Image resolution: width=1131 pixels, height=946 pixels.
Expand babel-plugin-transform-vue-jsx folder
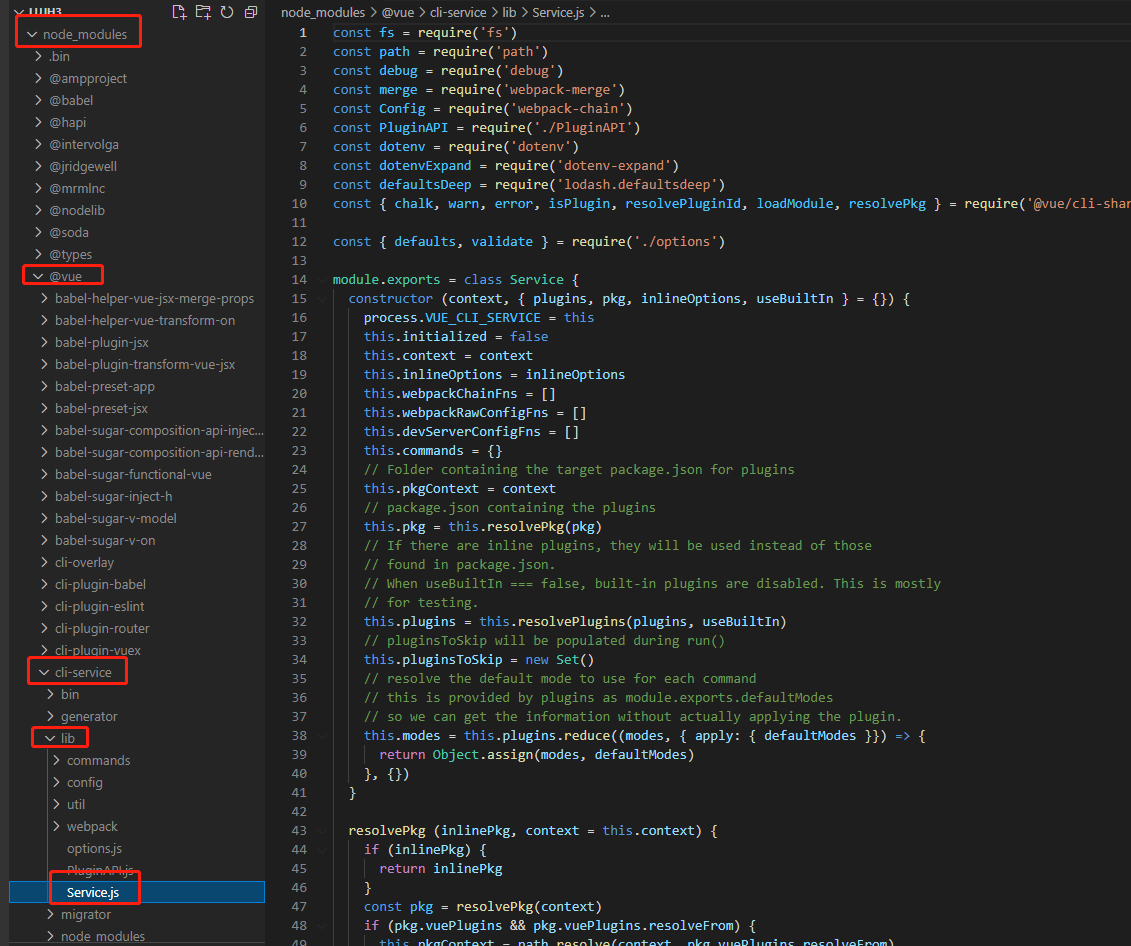45,364
